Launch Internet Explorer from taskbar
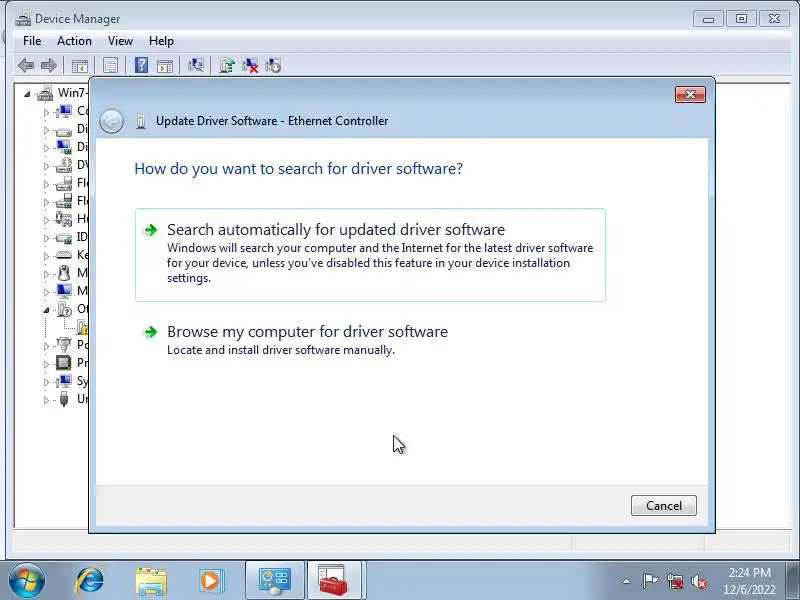The width and height of the screenshot is (800, 600). click(x=89, y=581)
